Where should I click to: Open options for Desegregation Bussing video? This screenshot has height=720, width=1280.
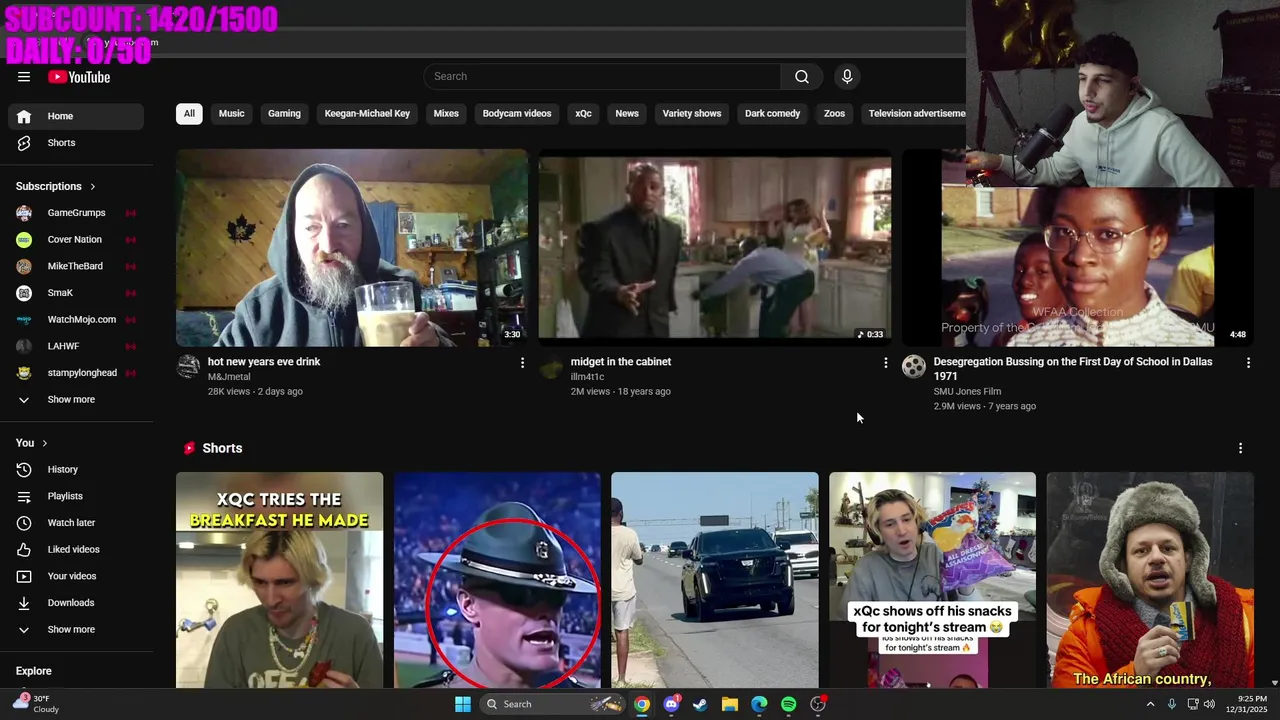click(1248, 363)
